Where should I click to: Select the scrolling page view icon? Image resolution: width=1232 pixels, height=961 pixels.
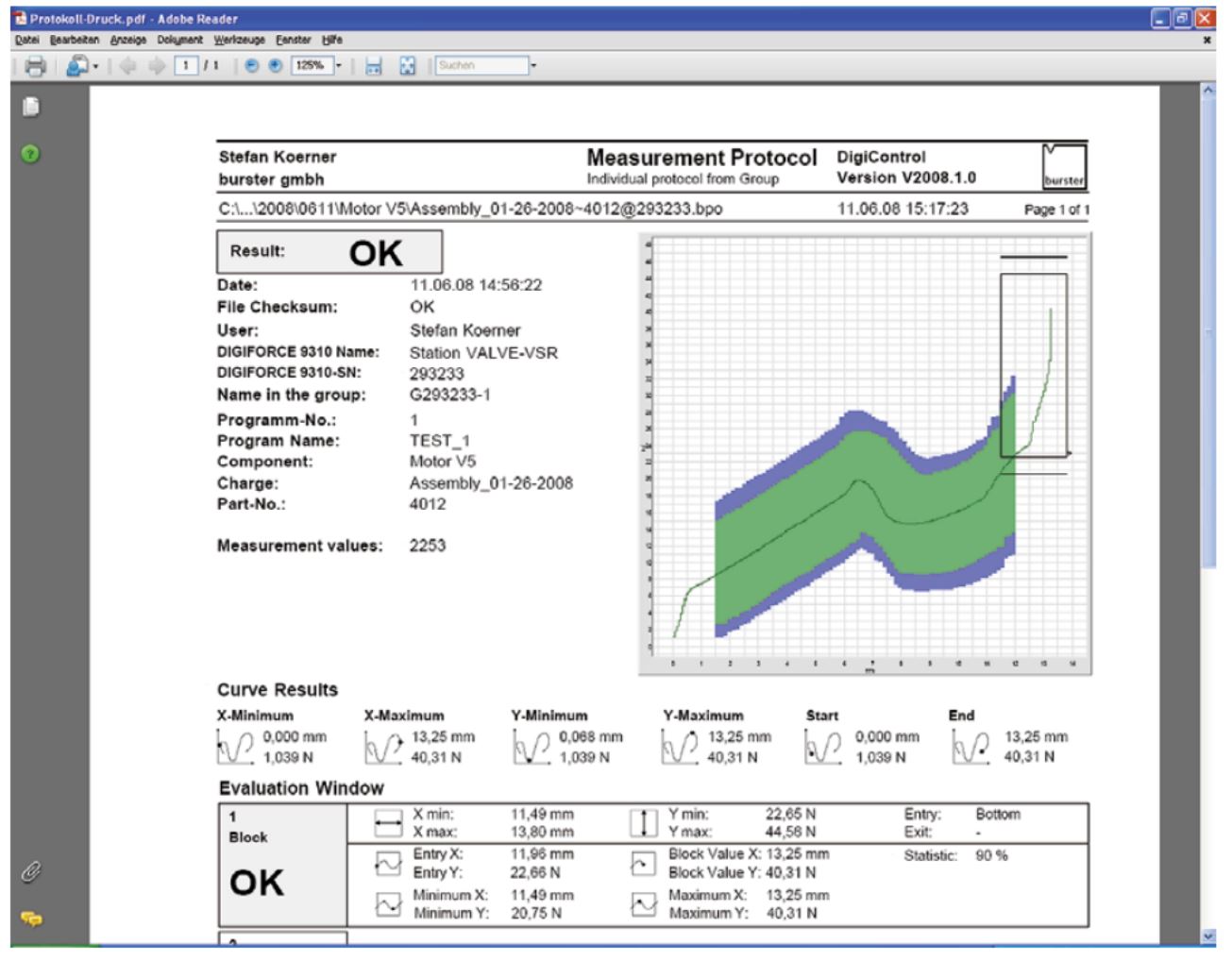(x=374, y=66)
